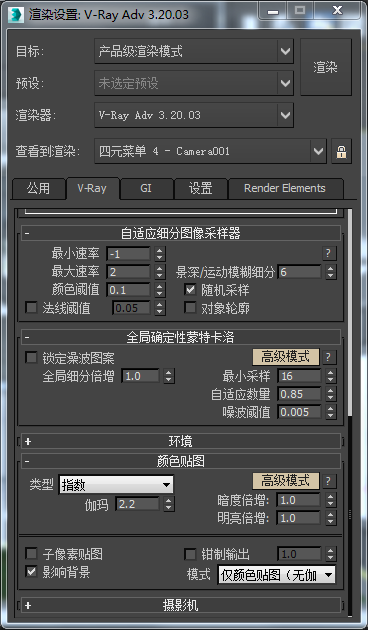Switch to the Render Elements tab
368x630 pixels.
(285, 188)
